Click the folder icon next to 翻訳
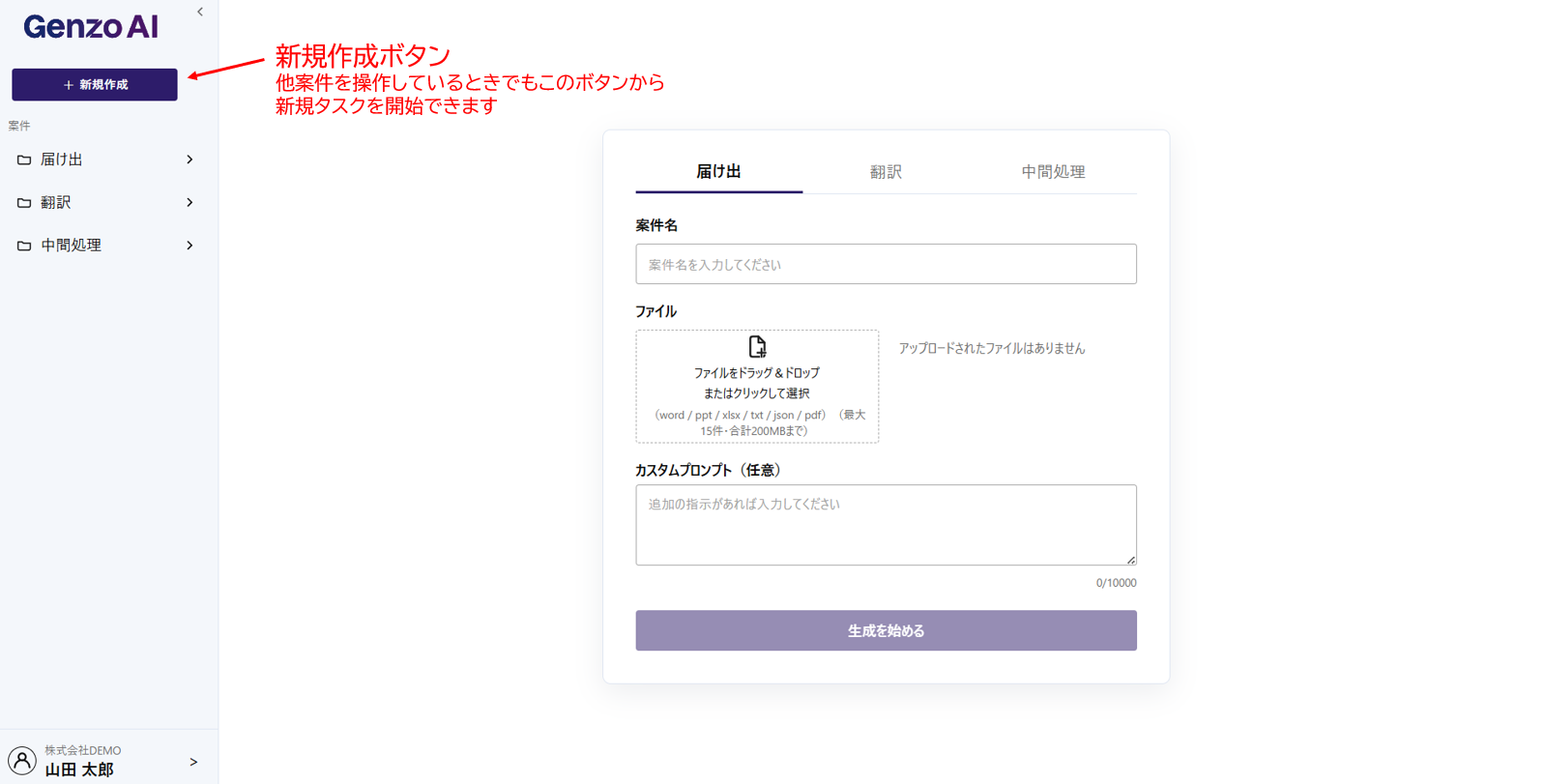 pos(24,203)
